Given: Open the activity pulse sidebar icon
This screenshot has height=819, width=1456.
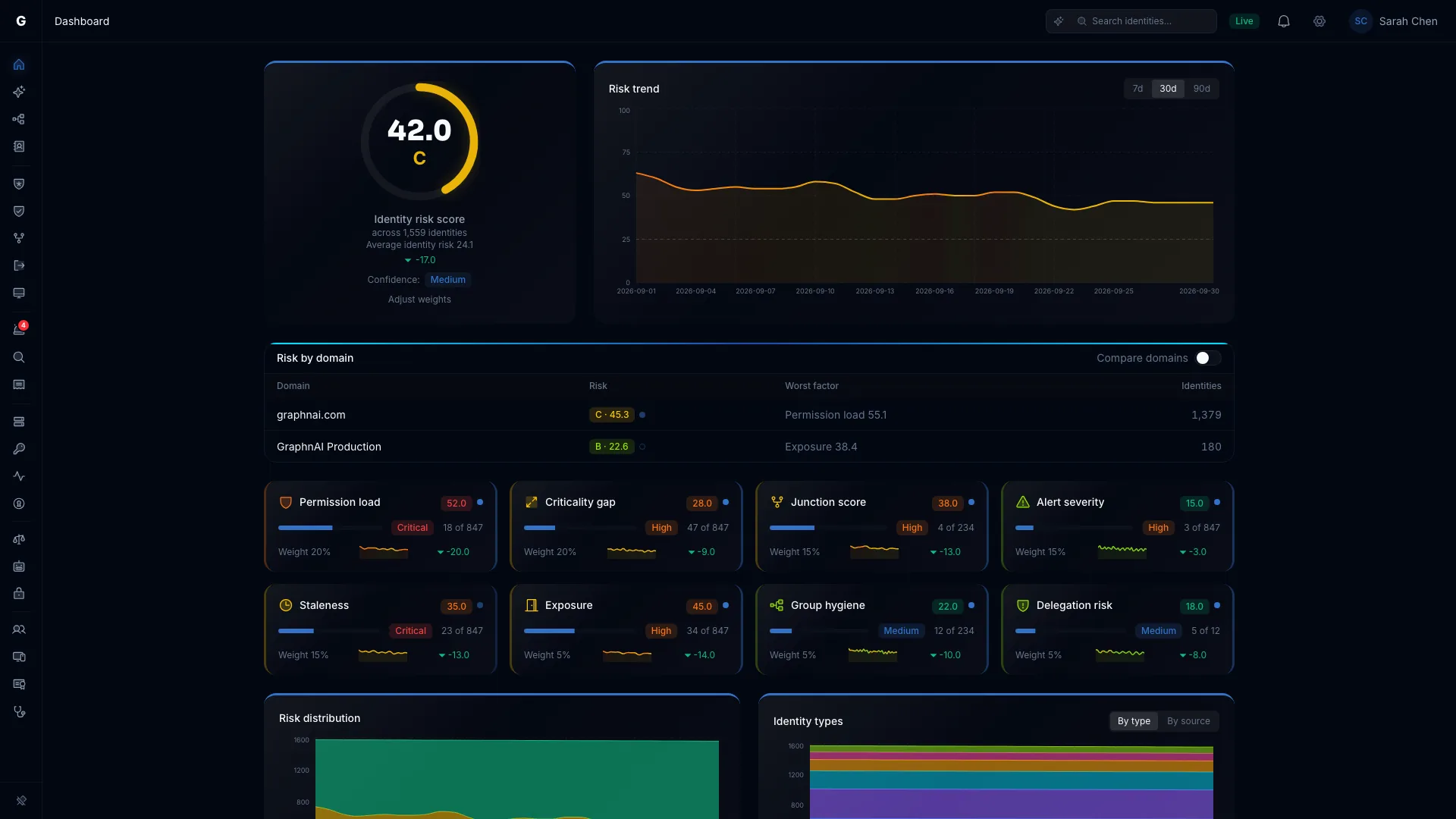Looking at the screenshot, I should click(x=19, y=476).
